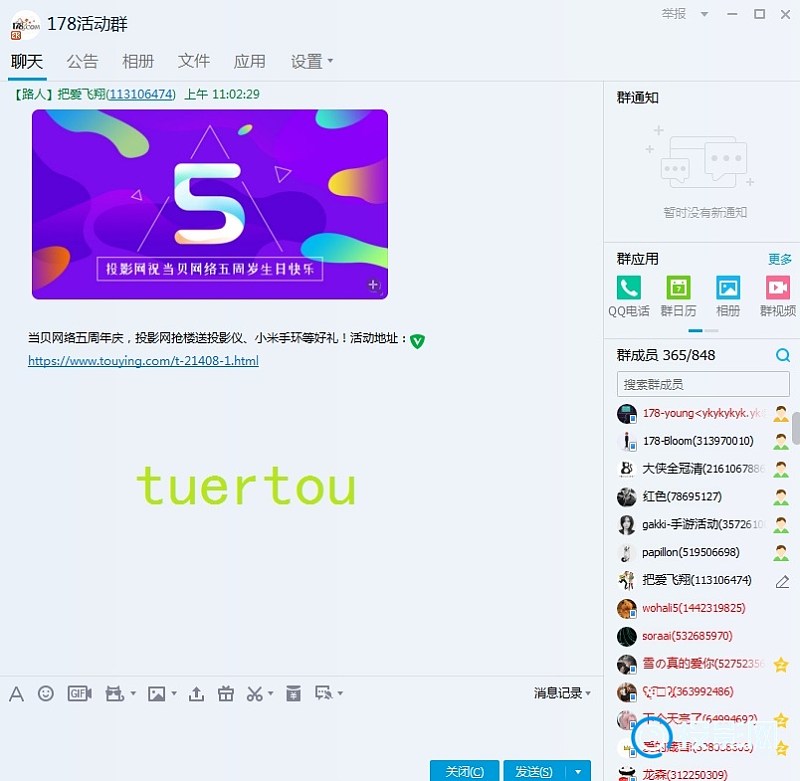Click the upload file icon
This screenshot has height=781, width=800.
pos(196,693)
